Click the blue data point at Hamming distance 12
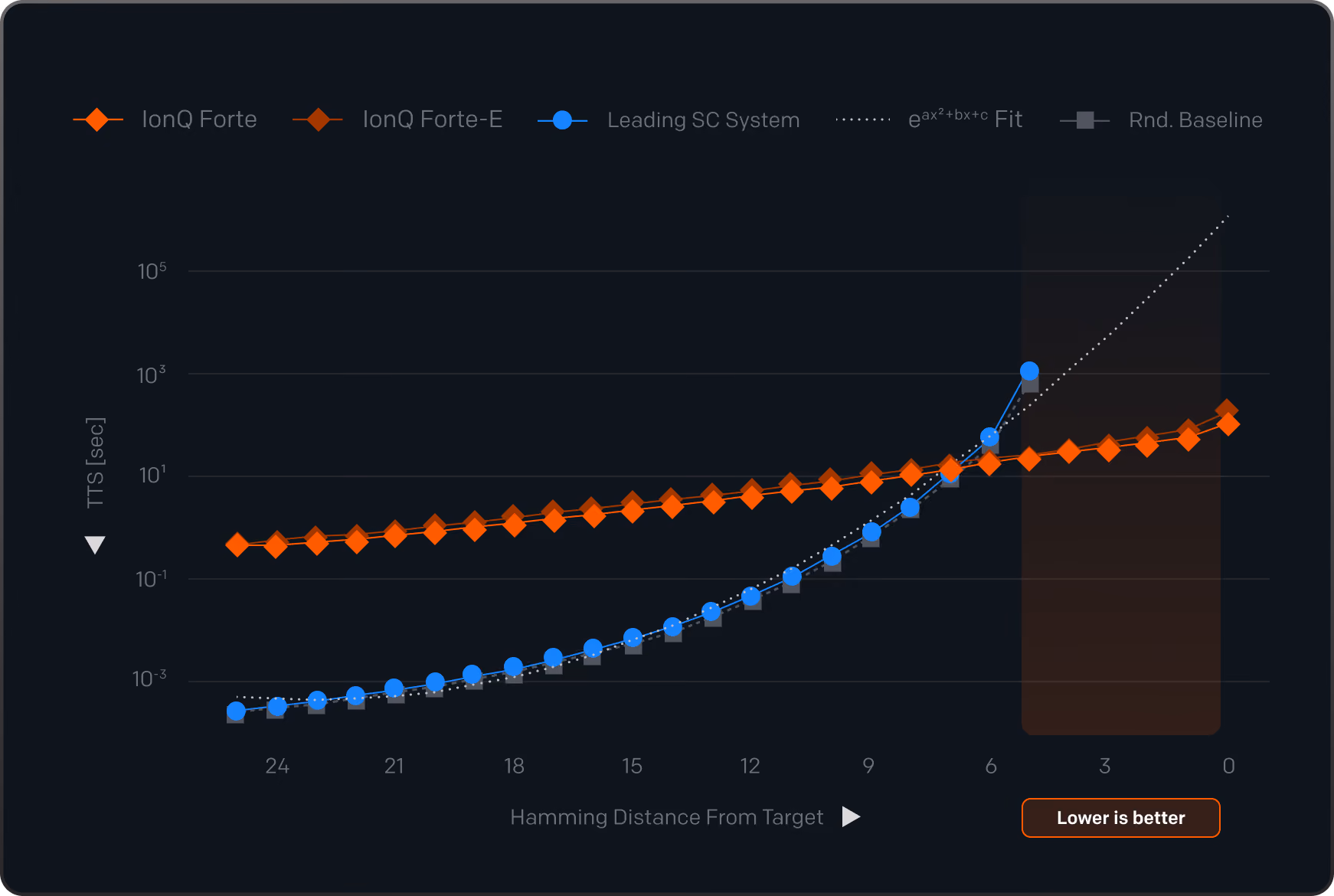Image resolution: width=1334 pixels, height=896 pixels. (751, 597)
